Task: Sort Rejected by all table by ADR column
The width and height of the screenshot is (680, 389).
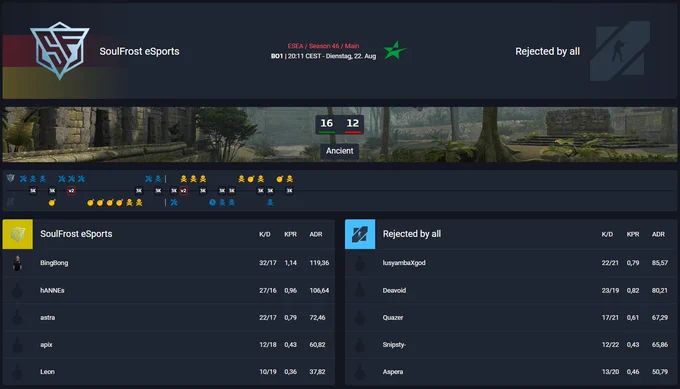Action: 658,234
